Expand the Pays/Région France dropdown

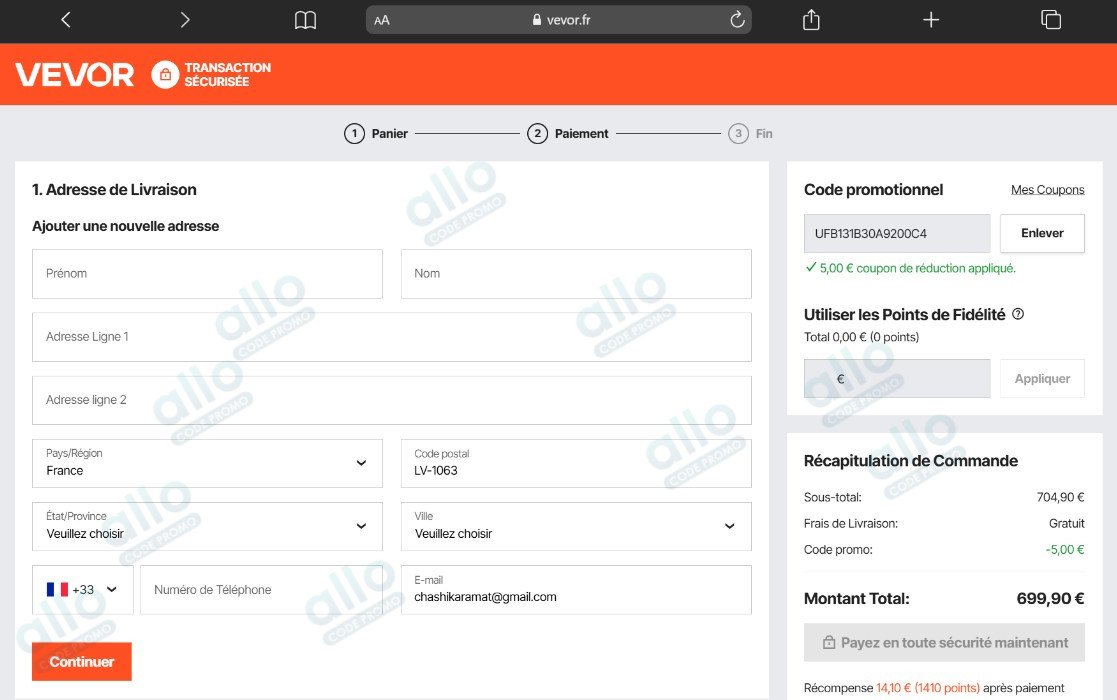click(x=207, y=464)
